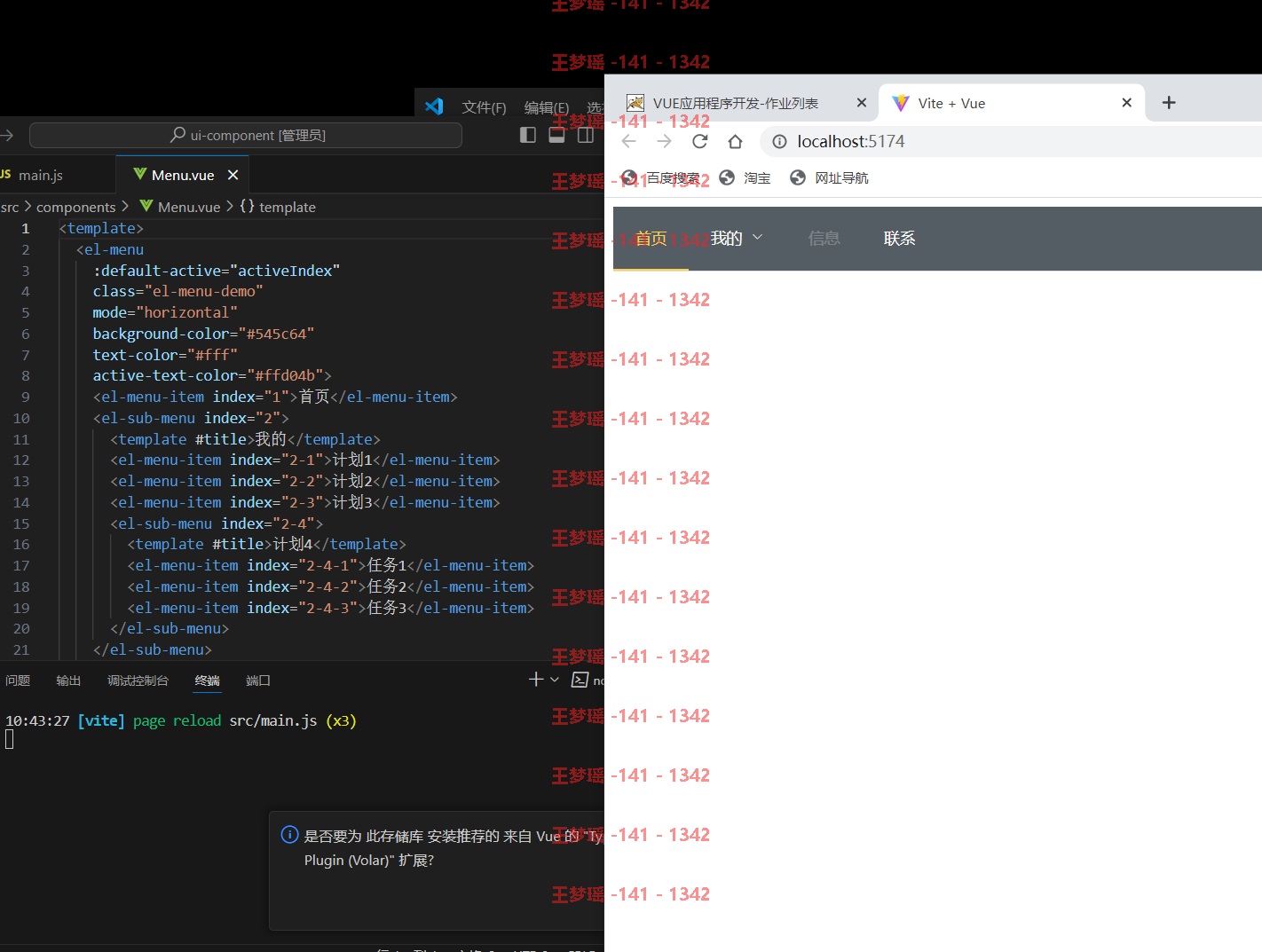Toggle bottom panel layout icon
The width and height of the screenshot is (1262, 952).
point(556,135)
